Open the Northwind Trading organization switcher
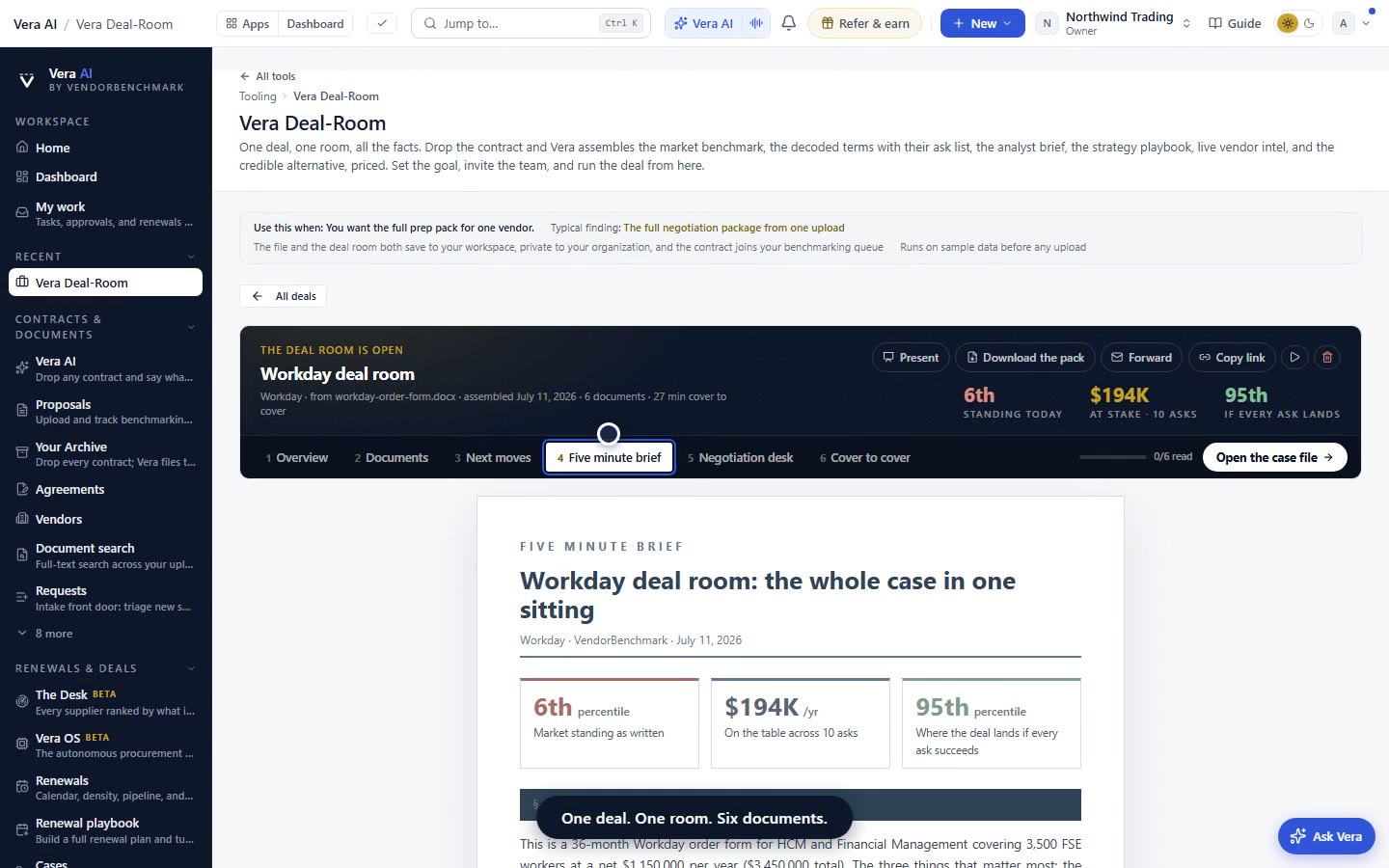1389x868 pixels. click(x=1113, y=23)
